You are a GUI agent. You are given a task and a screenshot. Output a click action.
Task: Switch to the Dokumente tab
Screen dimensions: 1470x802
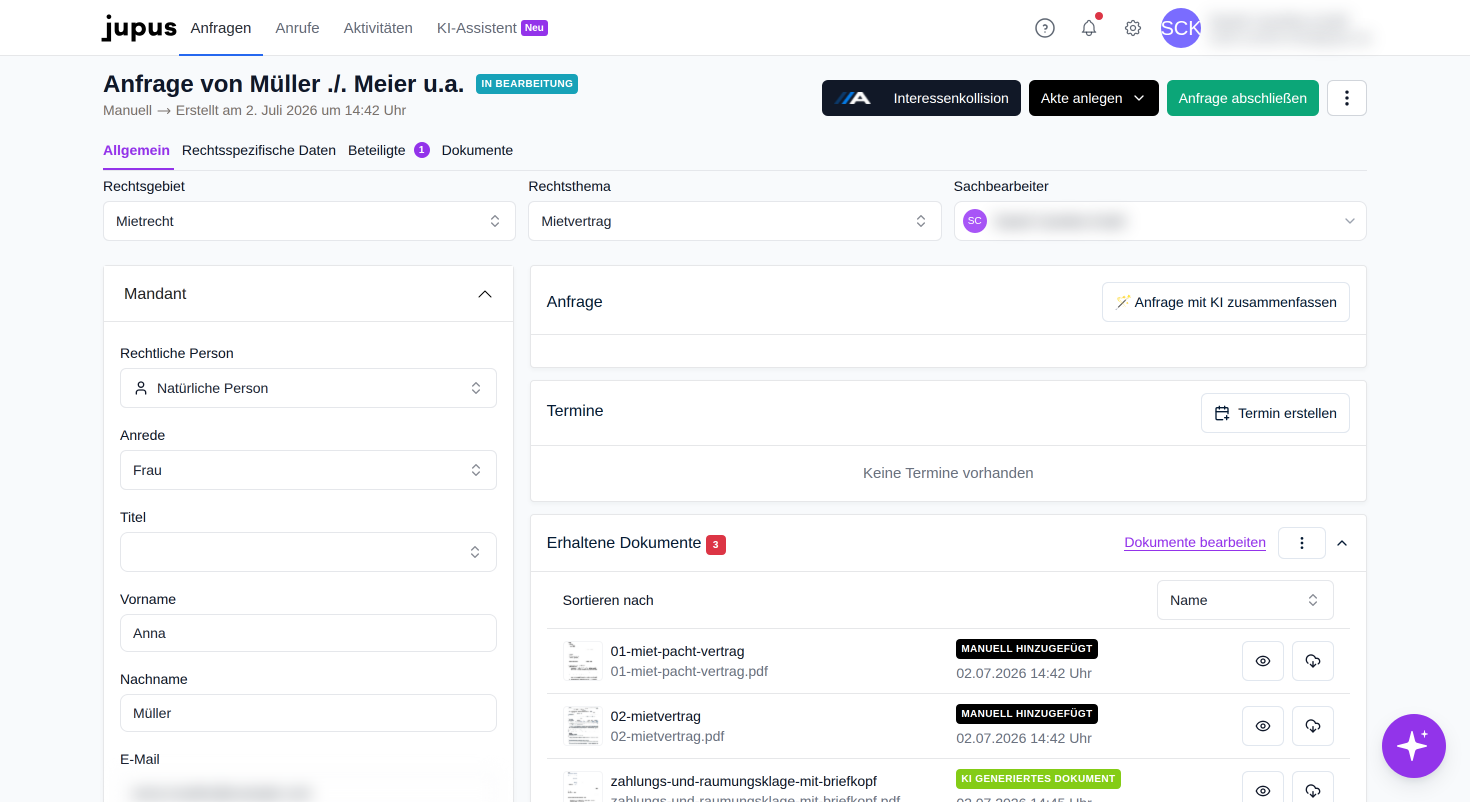477,150
